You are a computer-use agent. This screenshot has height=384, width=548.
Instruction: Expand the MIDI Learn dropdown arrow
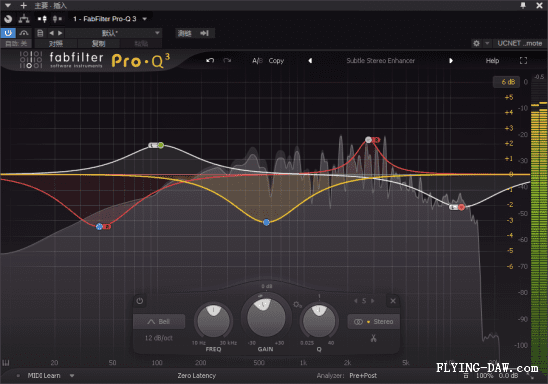tap(72, 376)
